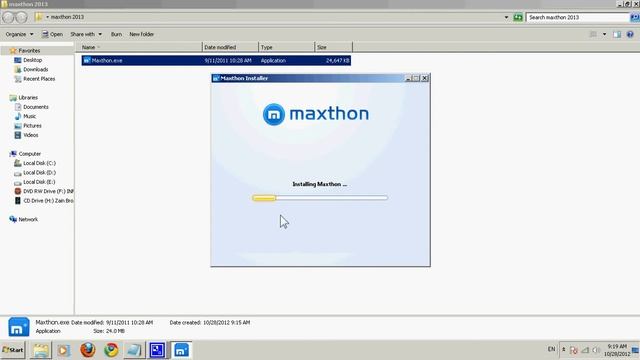Select Favorites in navigation pane
Screen dimensions: 640x360
click(x=29, y=51)
